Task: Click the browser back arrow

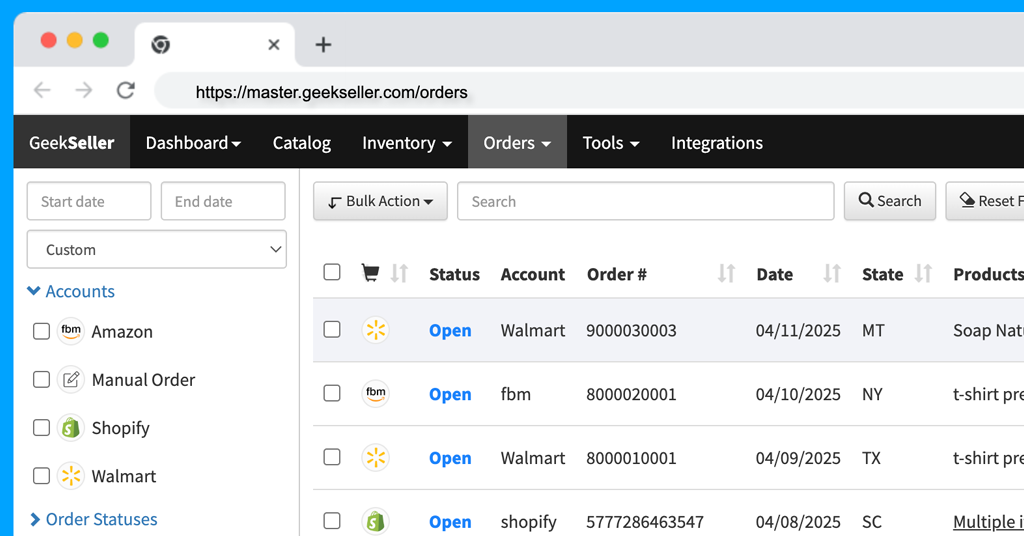Action: [42, 90]
